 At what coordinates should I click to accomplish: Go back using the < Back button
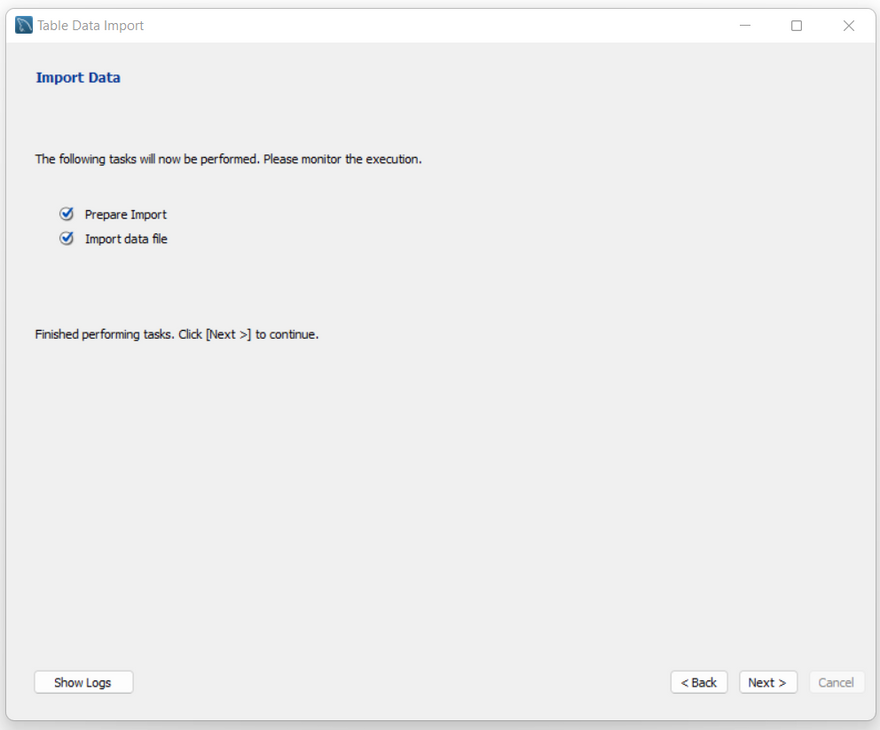click(699, 682)
